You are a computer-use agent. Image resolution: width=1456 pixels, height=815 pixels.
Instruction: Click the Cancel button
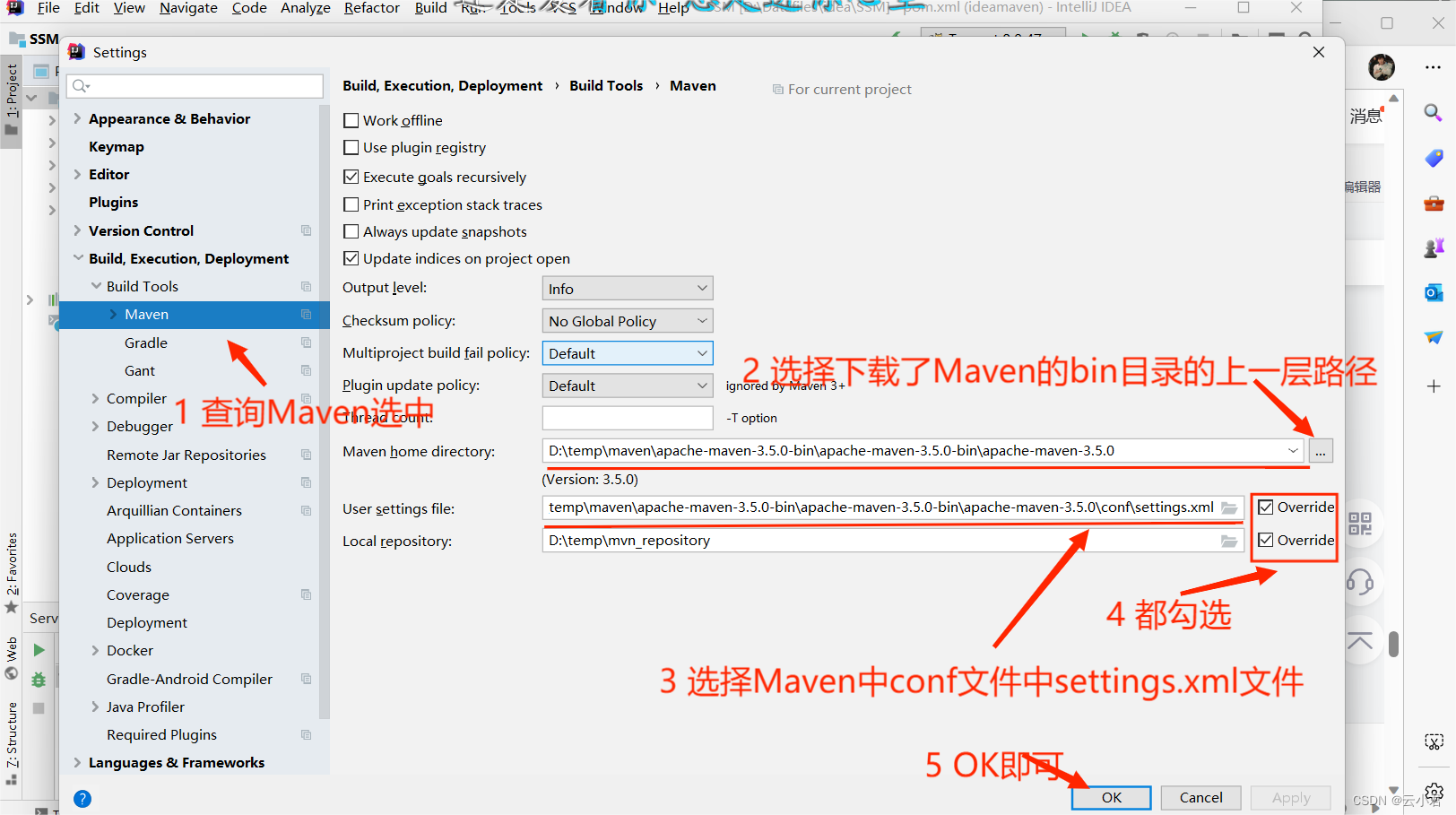(x=1201, y=798)
